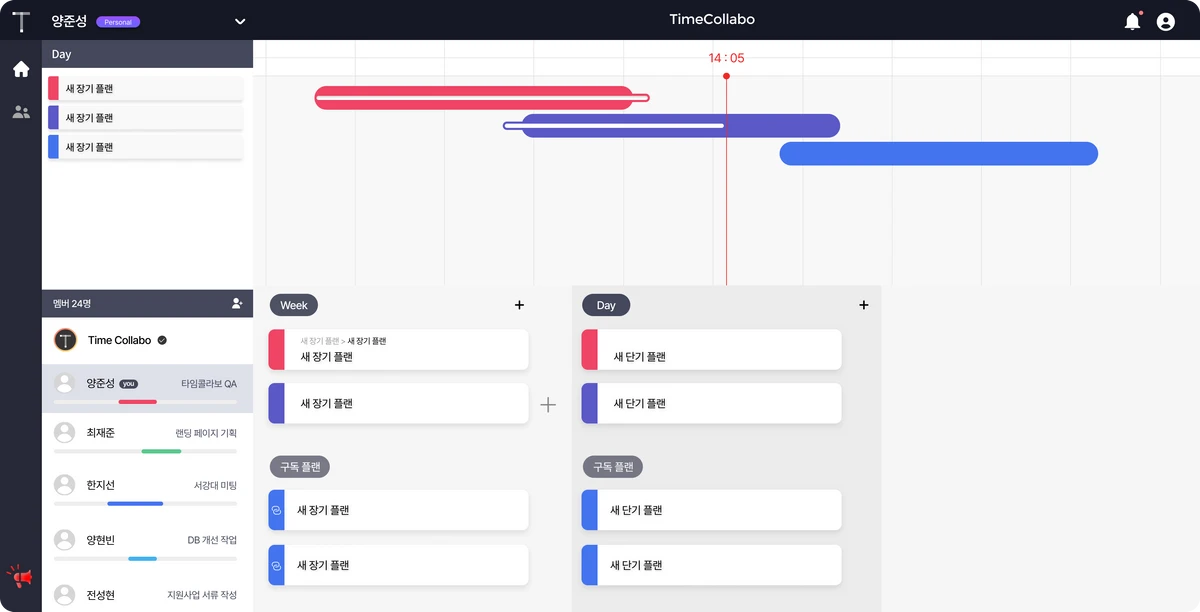This screenshot has height=612, width=1200.
Task: Open first subscribed 새 단기 플랜 card
Action: [x=712, y=510]
